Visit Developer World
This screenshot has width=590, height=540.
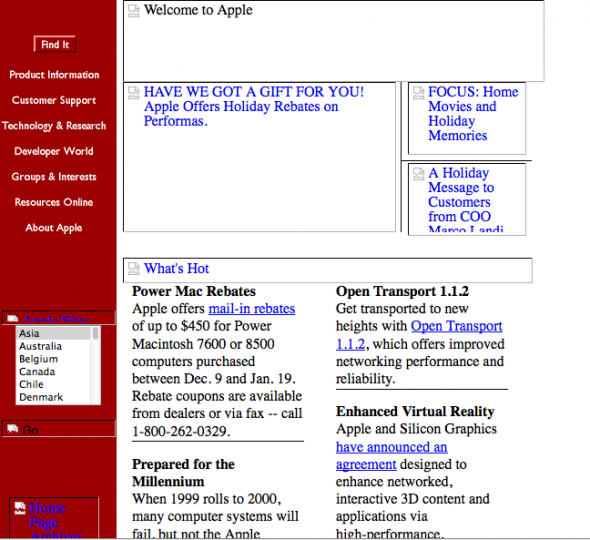point(54,151)
